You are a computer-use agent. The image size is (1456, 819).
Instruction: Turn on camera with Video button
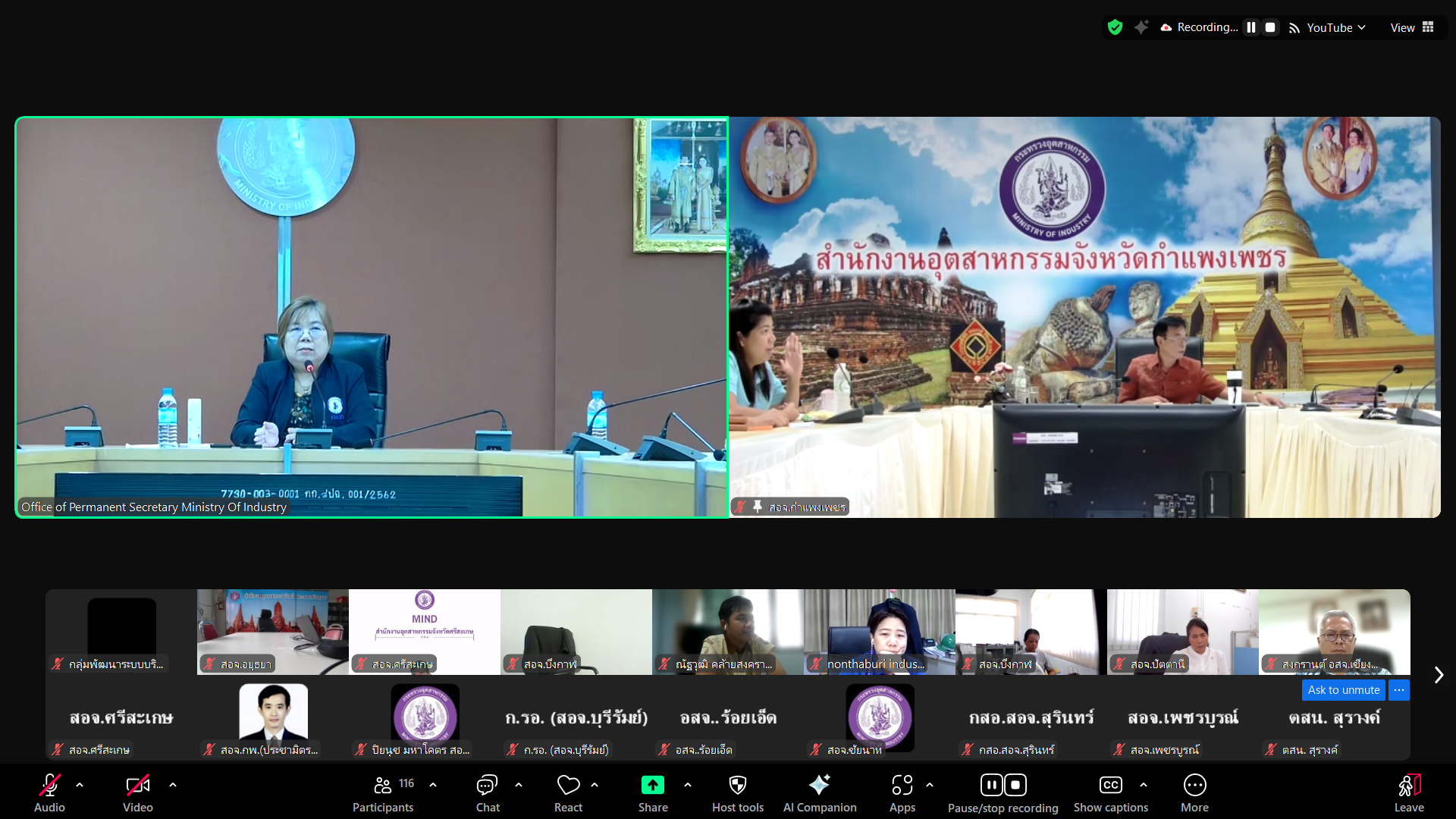[x=137, y=786]
